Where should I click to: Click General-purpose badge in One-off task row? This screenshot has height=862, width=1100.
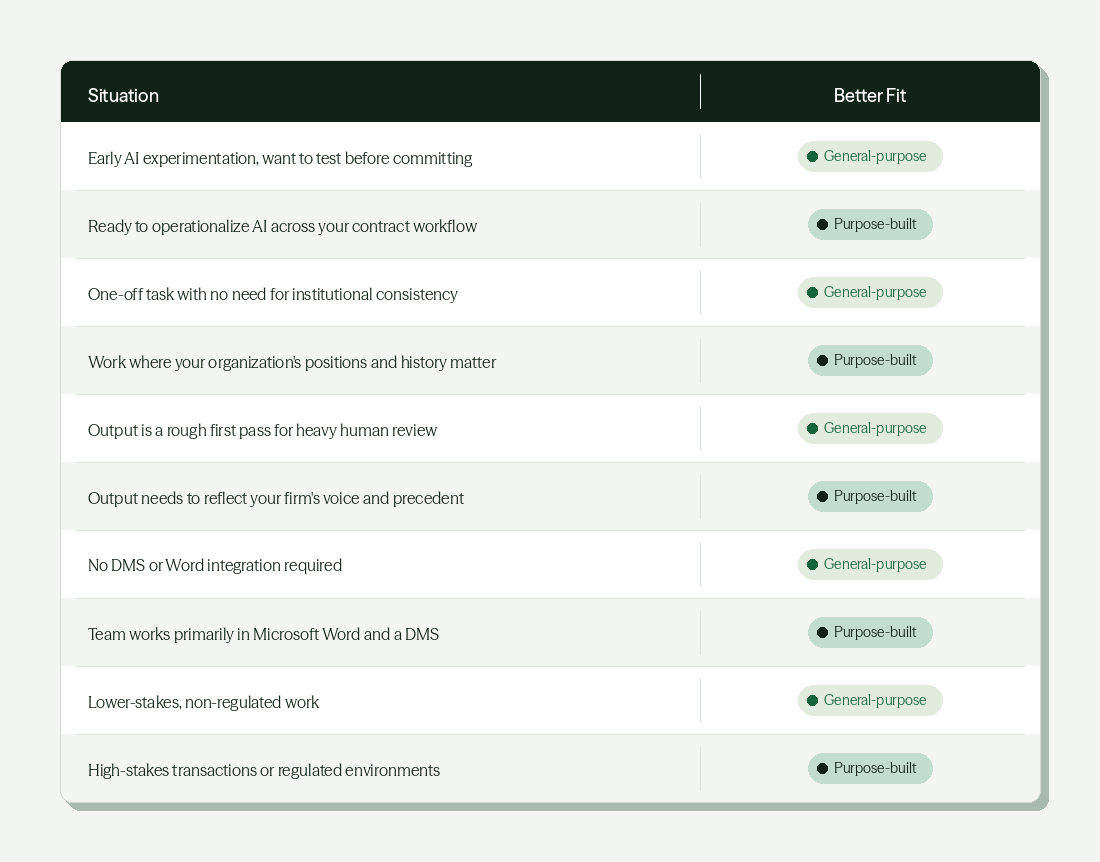click(x=870, y=292)
